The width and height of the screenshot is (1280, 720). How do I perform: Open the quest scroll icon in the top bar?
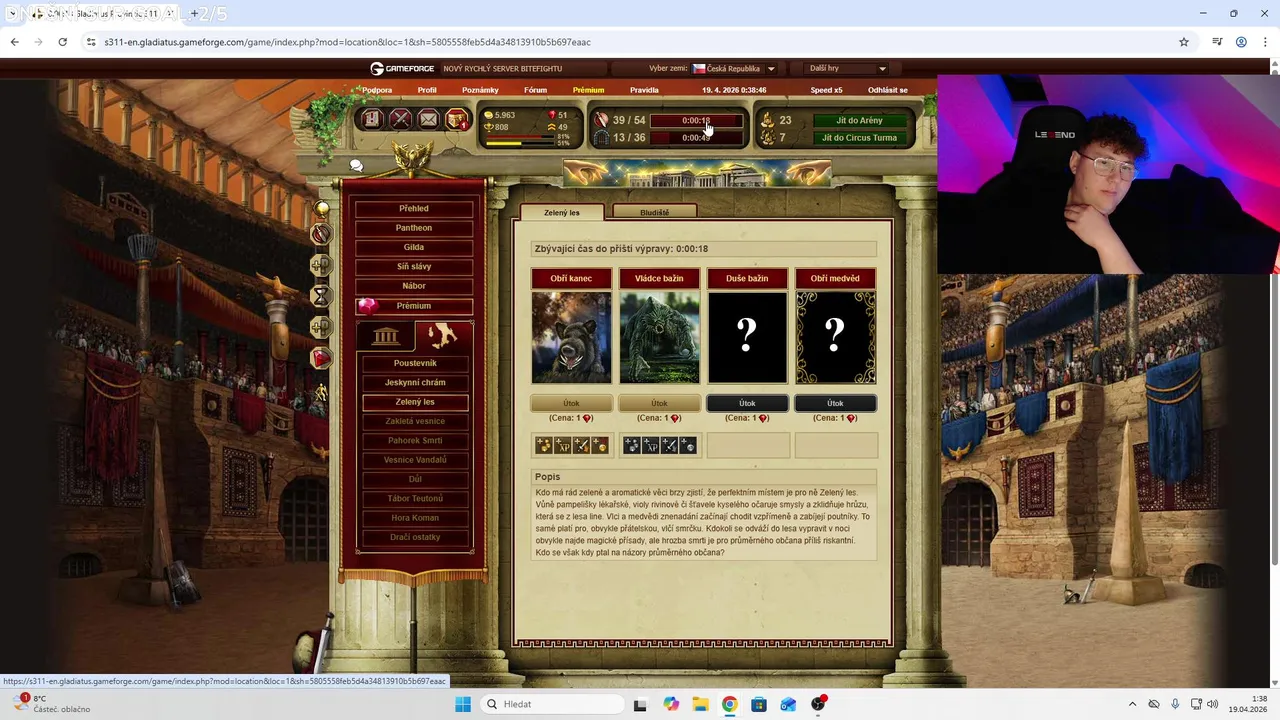click(x=372, y=119)
